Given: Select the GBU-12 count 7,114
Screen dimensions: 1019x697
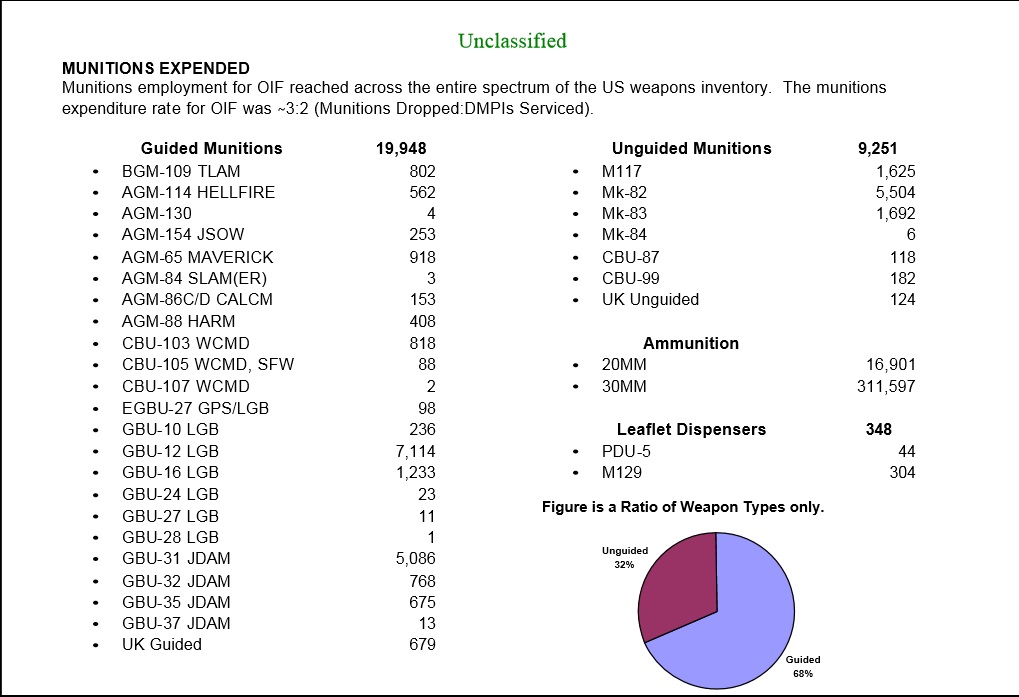Looking at the screenshot, I should 415,451.
